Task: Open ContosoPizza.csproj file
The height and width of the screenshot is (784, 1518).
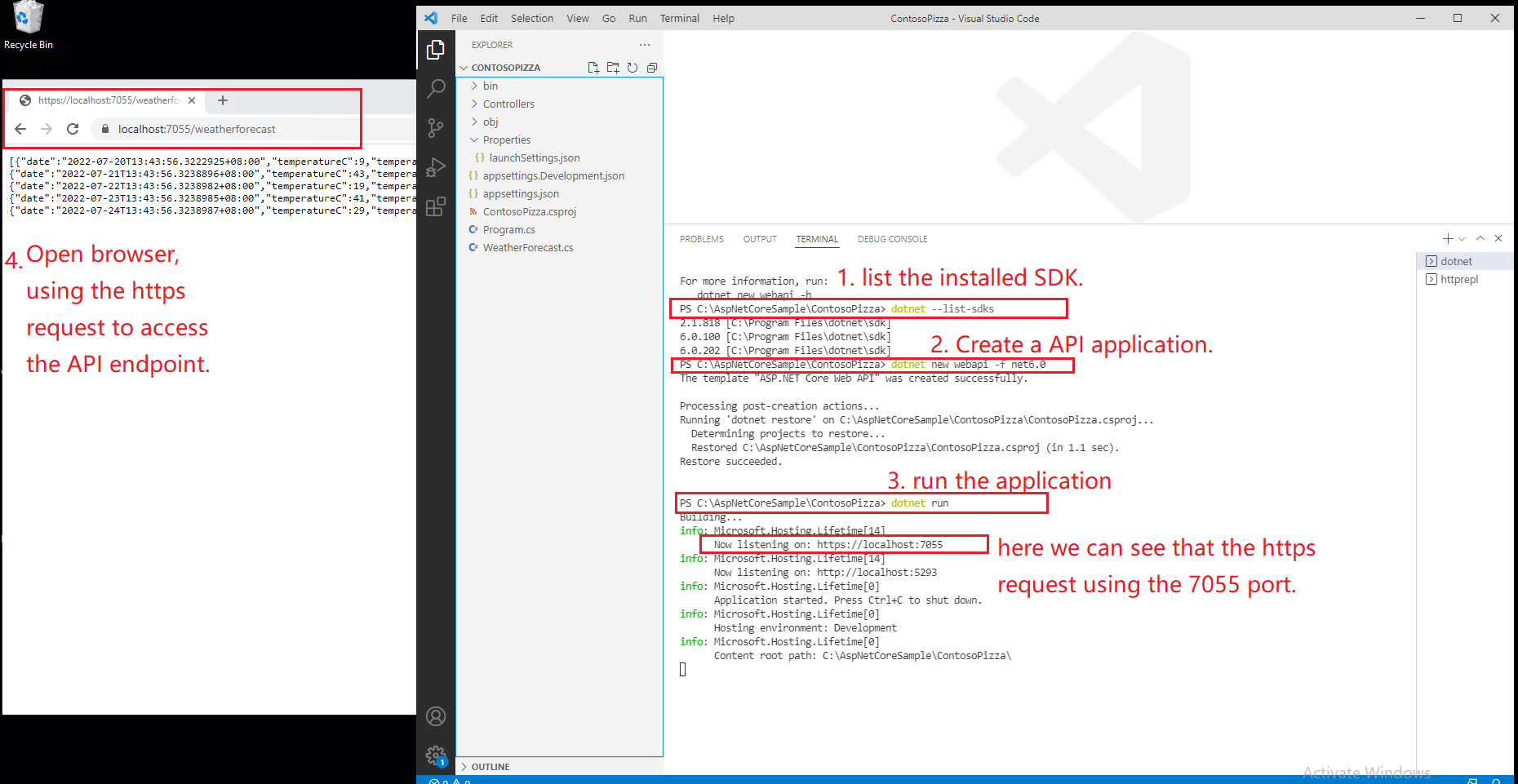Action: point(529,211)
